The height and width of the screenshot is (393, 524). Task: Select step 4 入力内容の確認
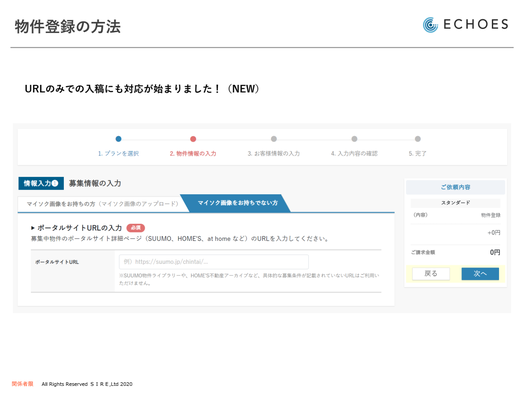354,153
